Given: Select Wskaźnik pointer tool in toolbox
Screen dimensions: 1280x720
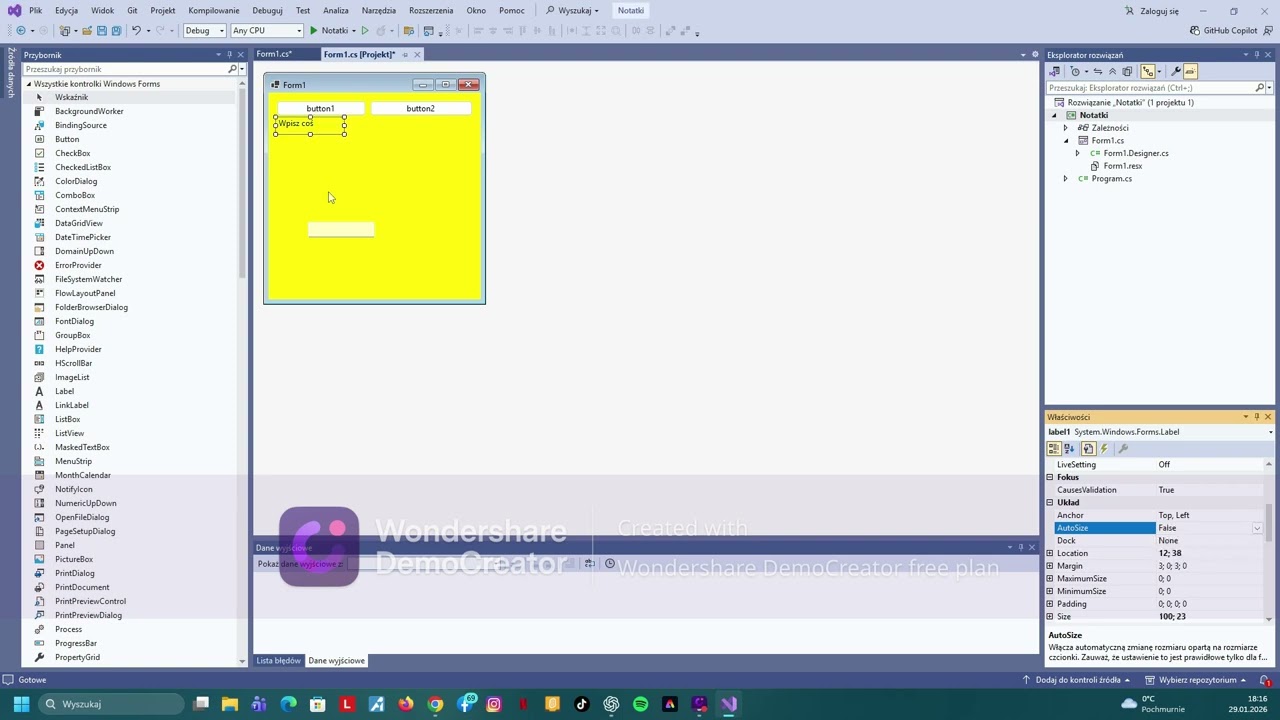Looking at the screenshot, I should [x=72, y=97].
